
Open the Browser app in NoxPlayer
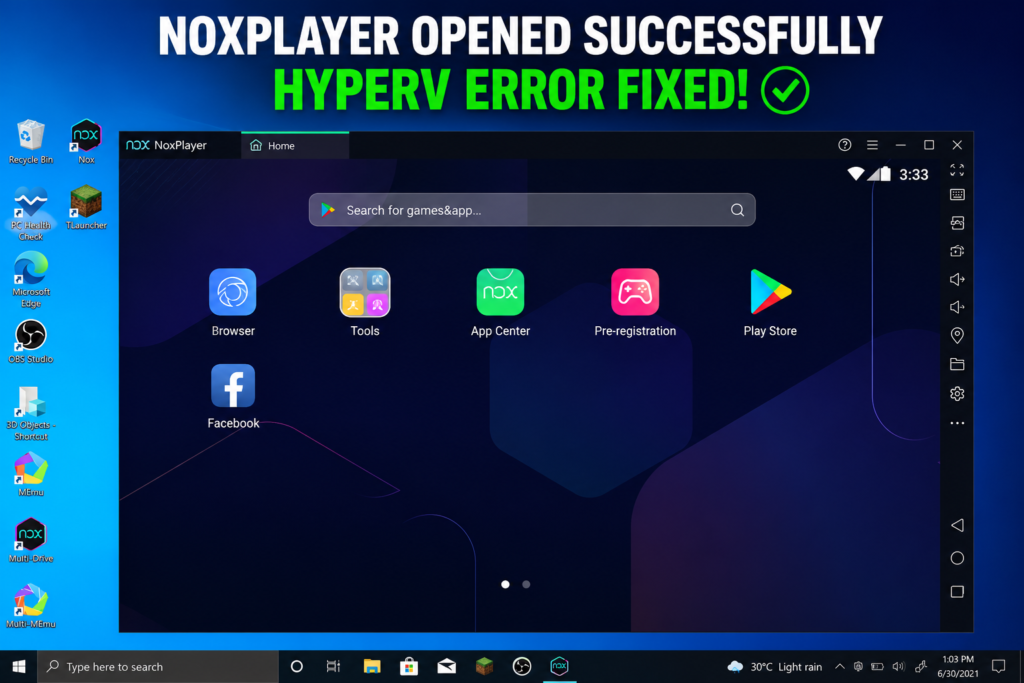(232, 293)
